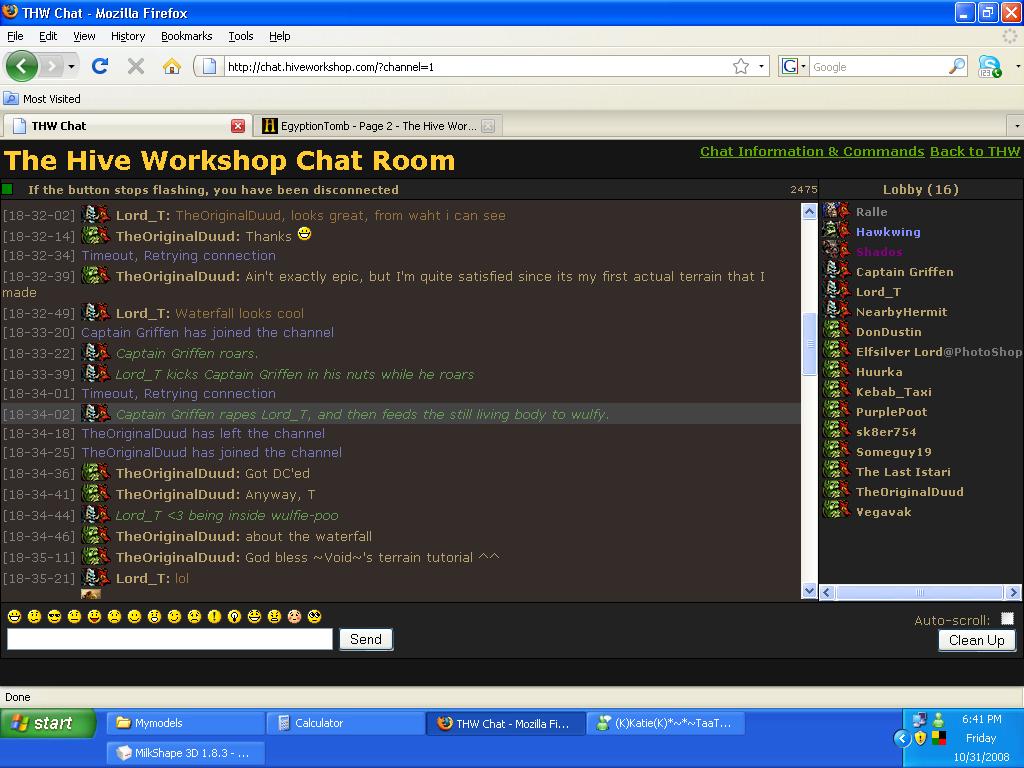Click Ralle's avatar in the lobby list
The height and width of the screenshot is (768, 1024).
(836, 211)
